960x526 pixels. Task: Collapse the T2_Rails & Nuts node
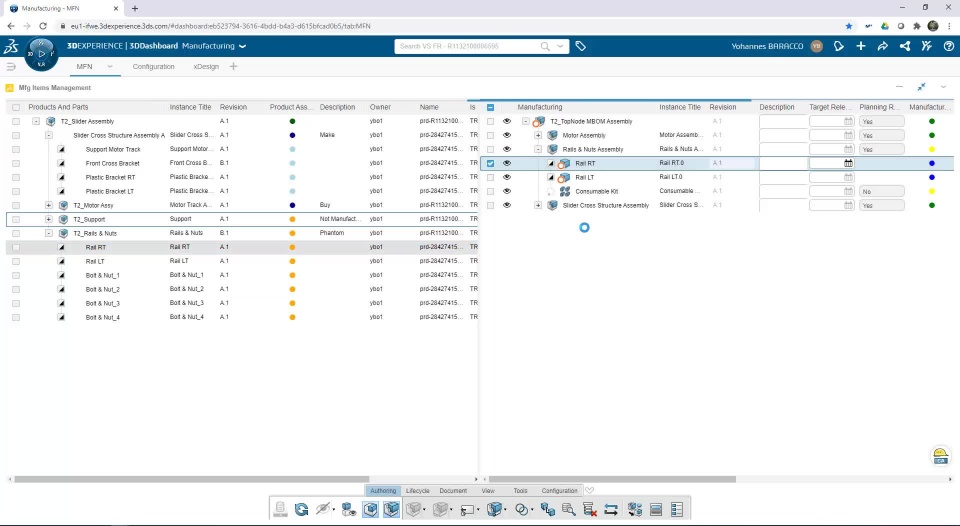(48, 233)
